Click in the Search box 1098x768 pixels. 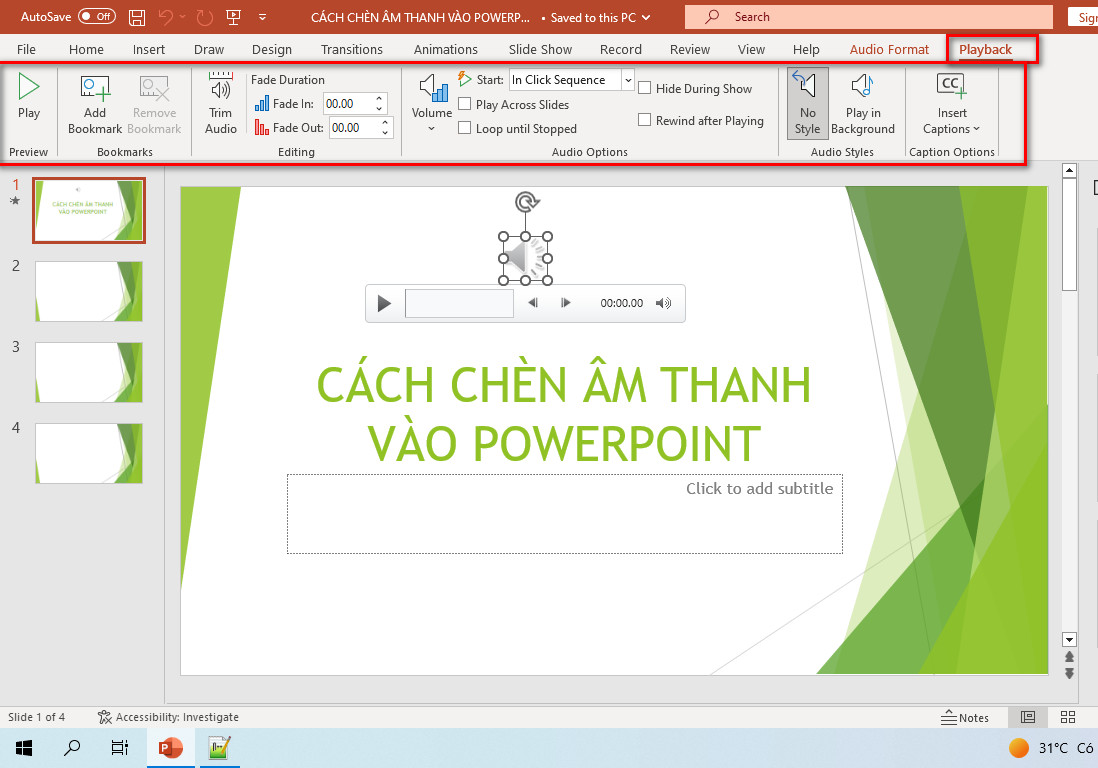click(x=868, y=17)
